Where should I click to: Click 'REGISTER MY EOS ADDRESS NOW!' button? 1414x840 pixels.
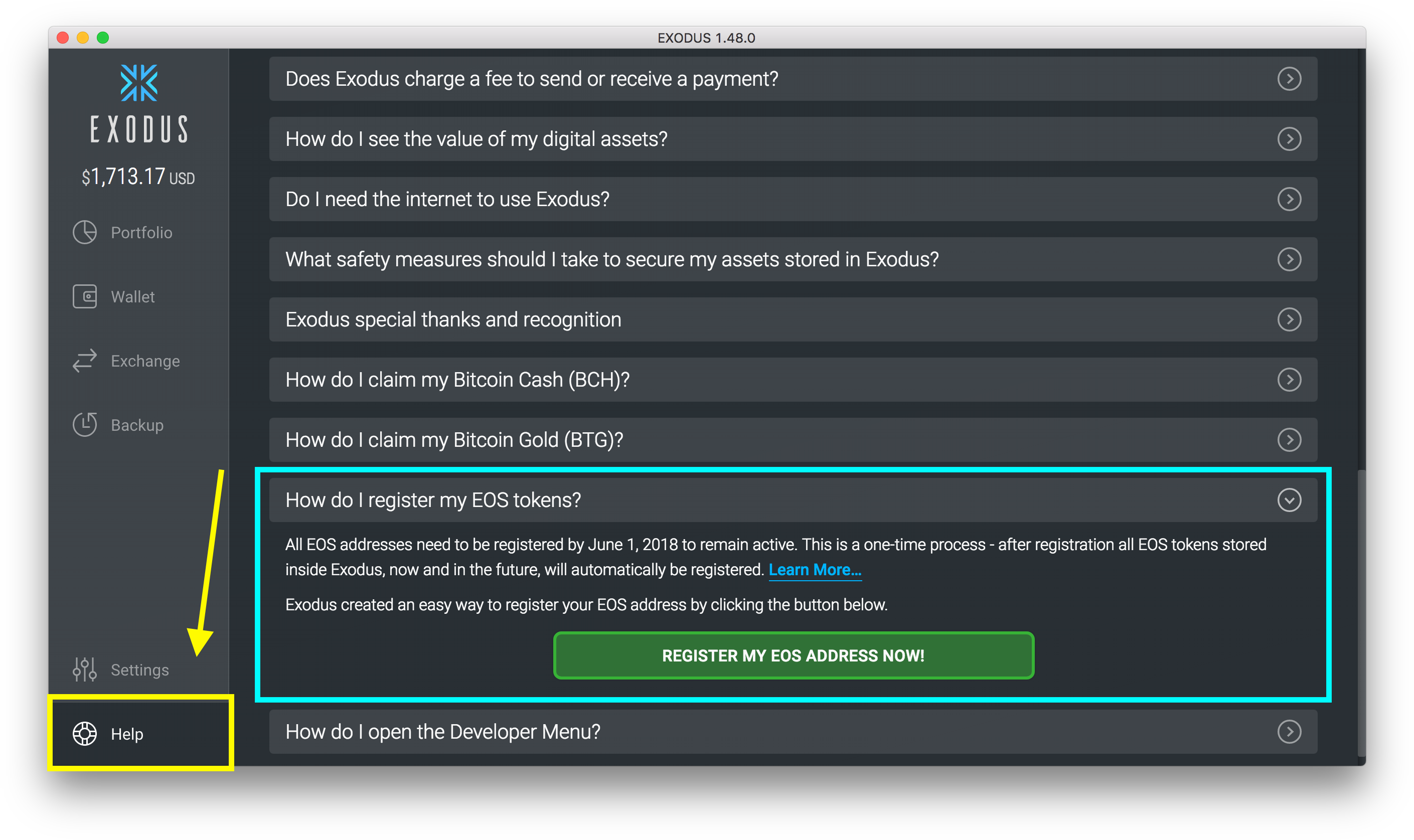793,655
